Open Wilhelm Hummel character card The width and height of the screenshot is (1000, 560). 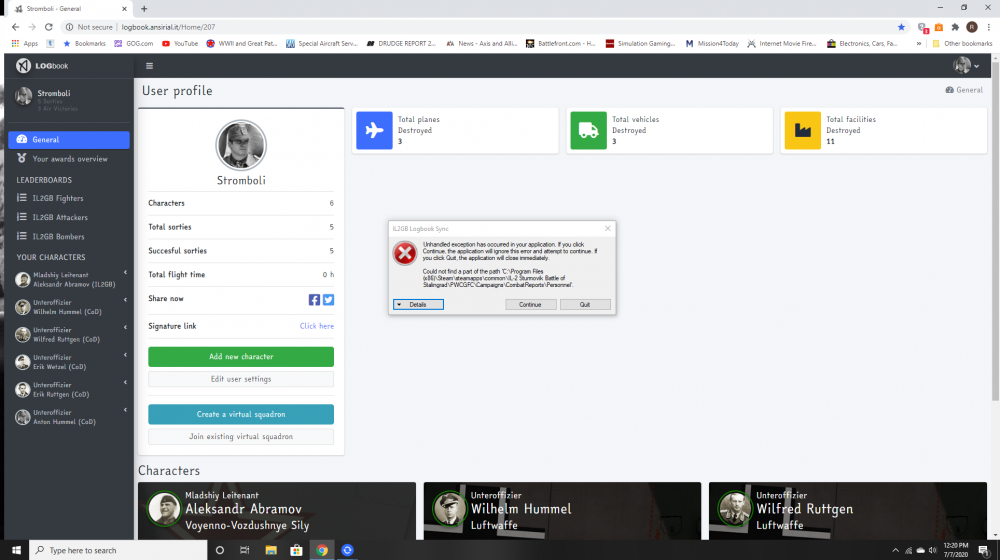click(562, 510)
